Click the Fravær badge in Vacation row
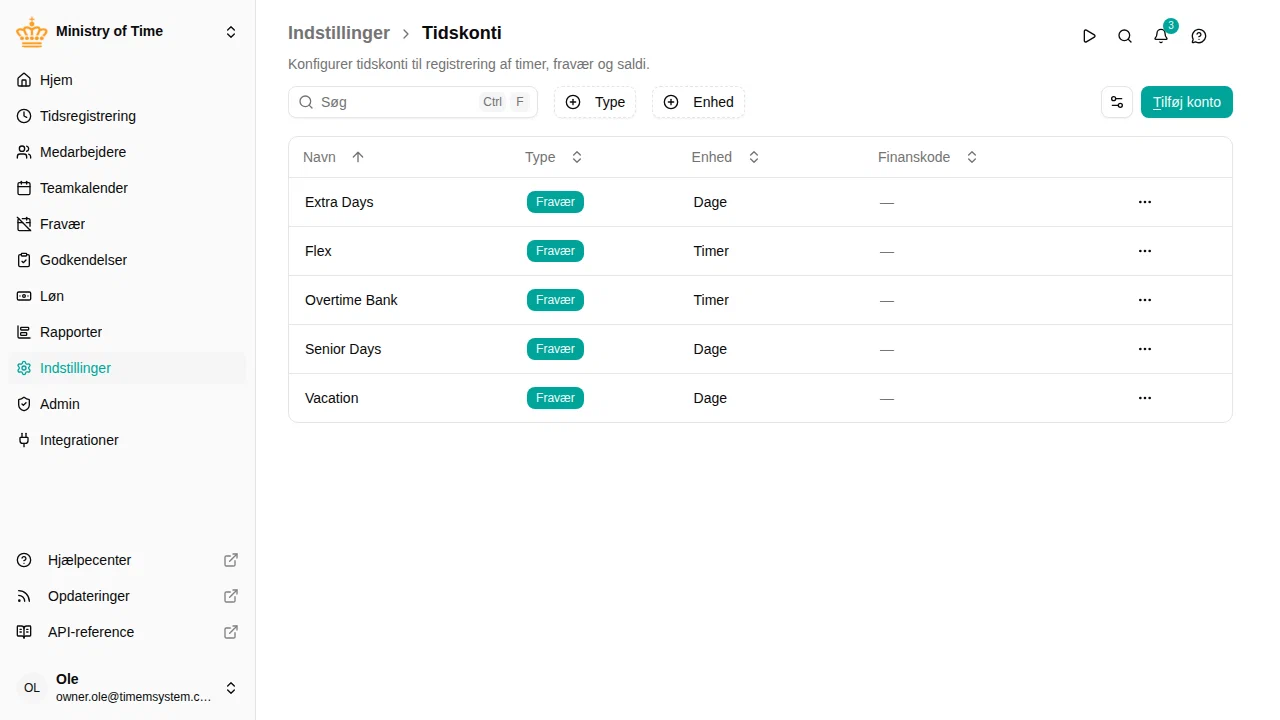 (555, 398)
